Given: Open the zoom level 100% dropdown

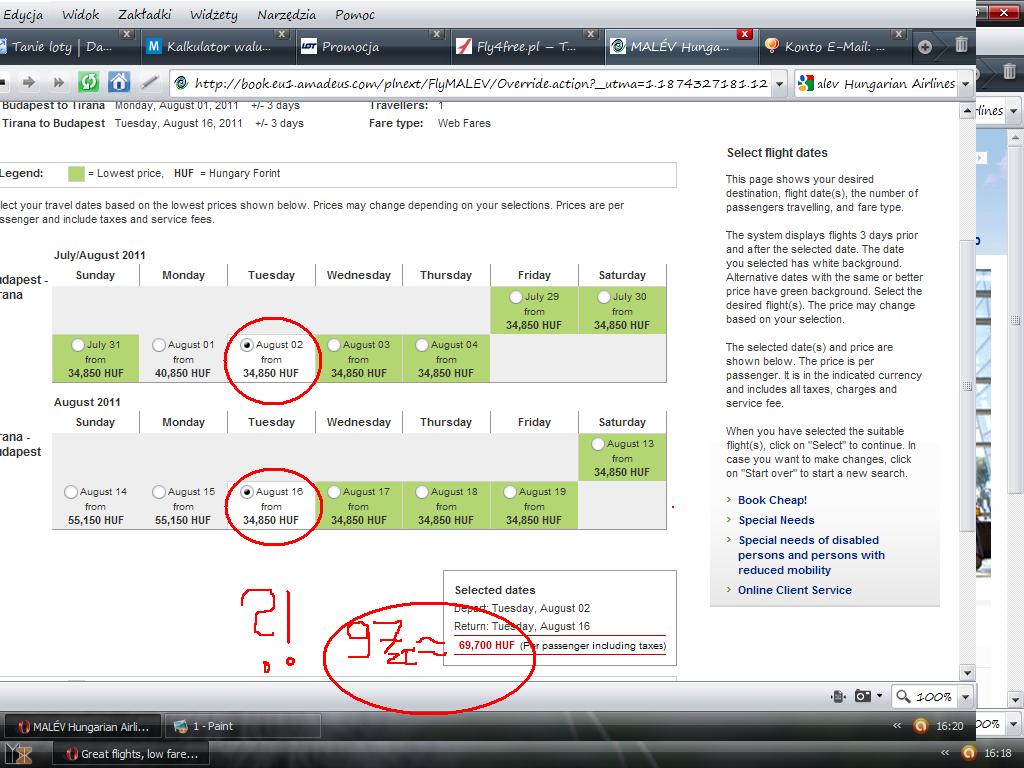Looking at the screenshot, I should [x=965, y=697].
